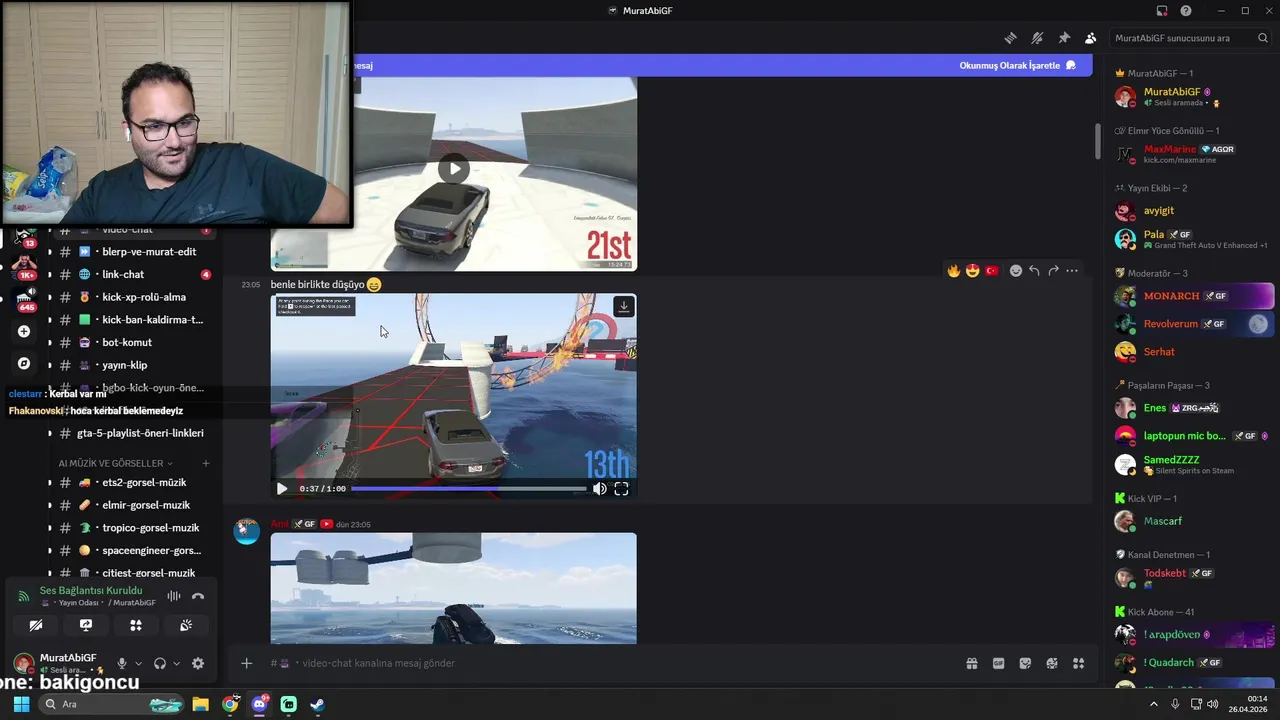Turn on camera in voice panel
This screenshot has width=1280, height=720.
[36, 625]
